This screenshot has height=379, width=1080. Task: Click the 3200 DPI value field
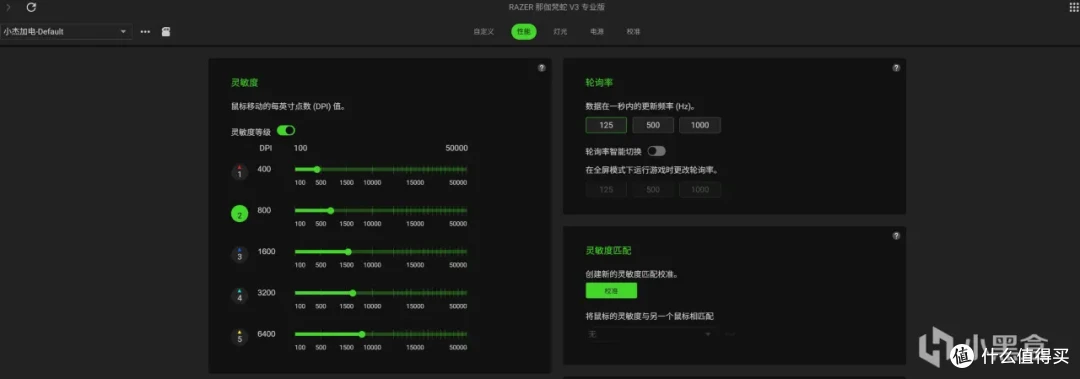point(267,293)
